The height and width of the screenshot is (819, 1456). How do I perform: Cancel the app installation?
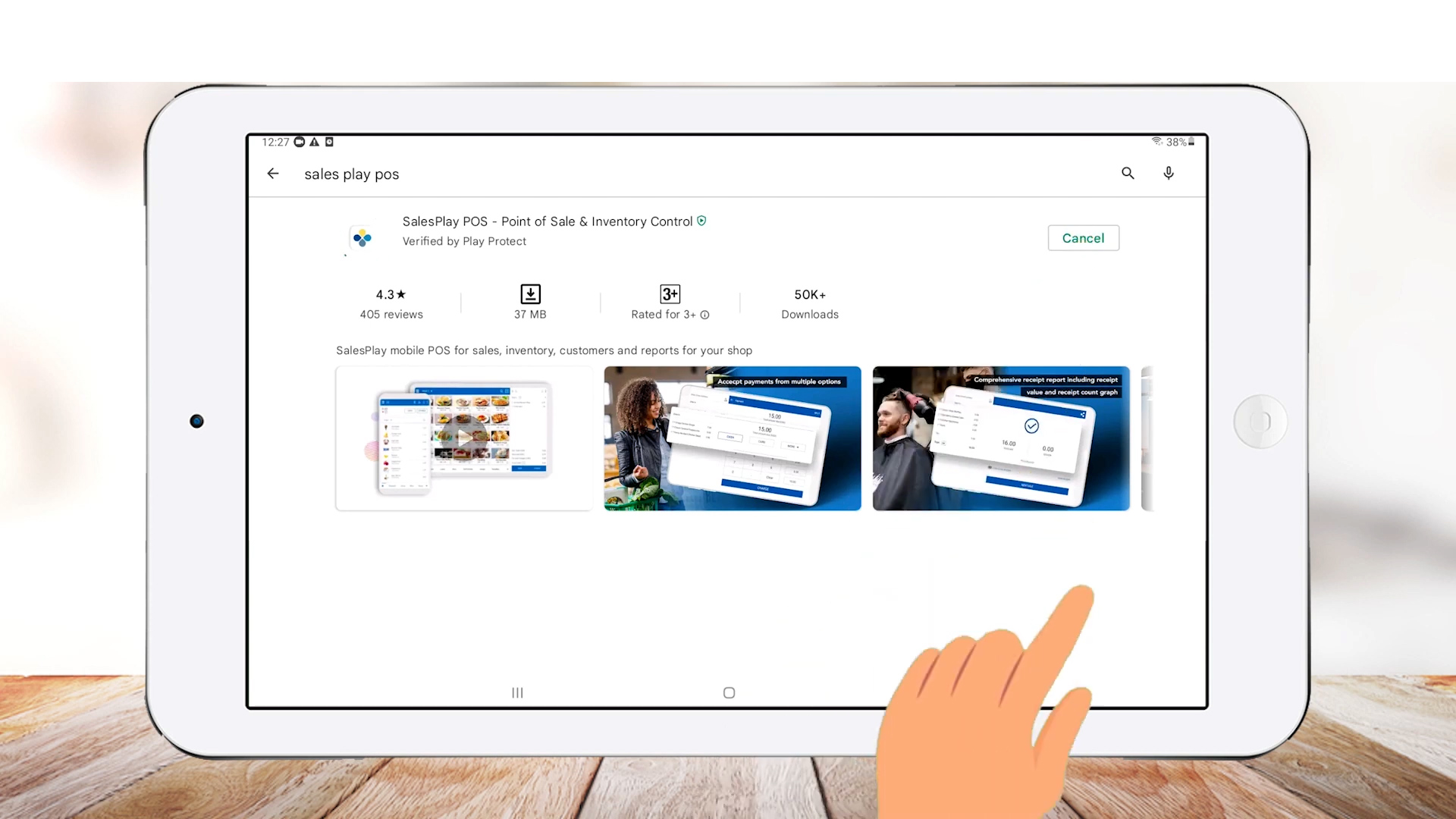(1083, 238)
